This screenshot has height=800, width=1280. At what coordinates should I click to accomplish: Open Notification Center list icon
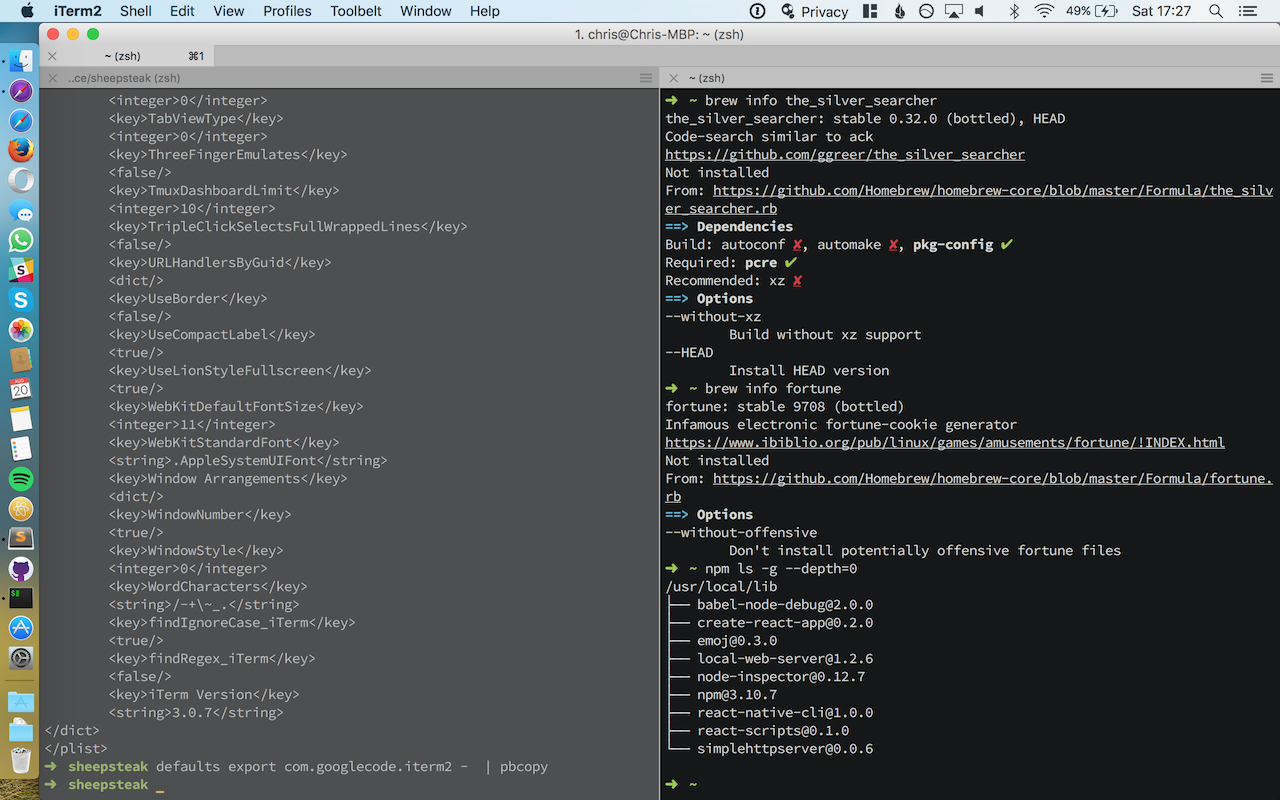pyautogui.click(x=1247, y=11)
